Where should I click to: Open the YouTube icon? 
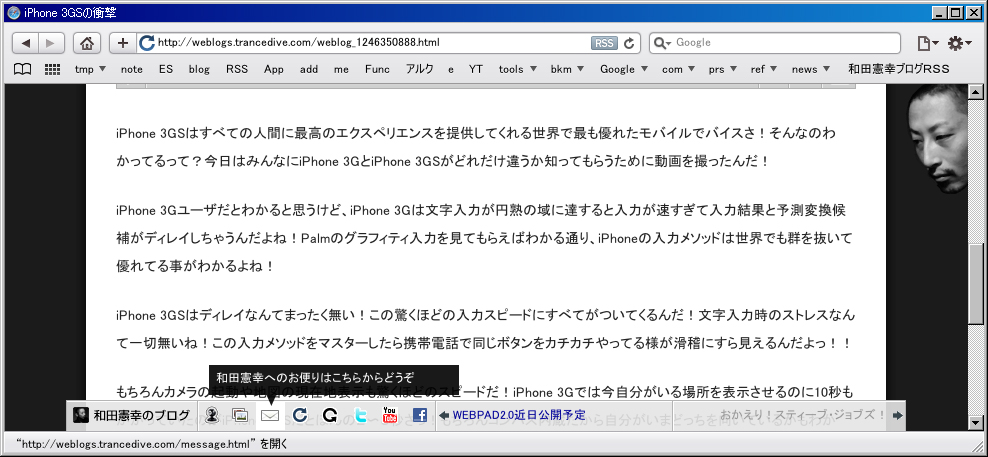click(x=390, y=415)
